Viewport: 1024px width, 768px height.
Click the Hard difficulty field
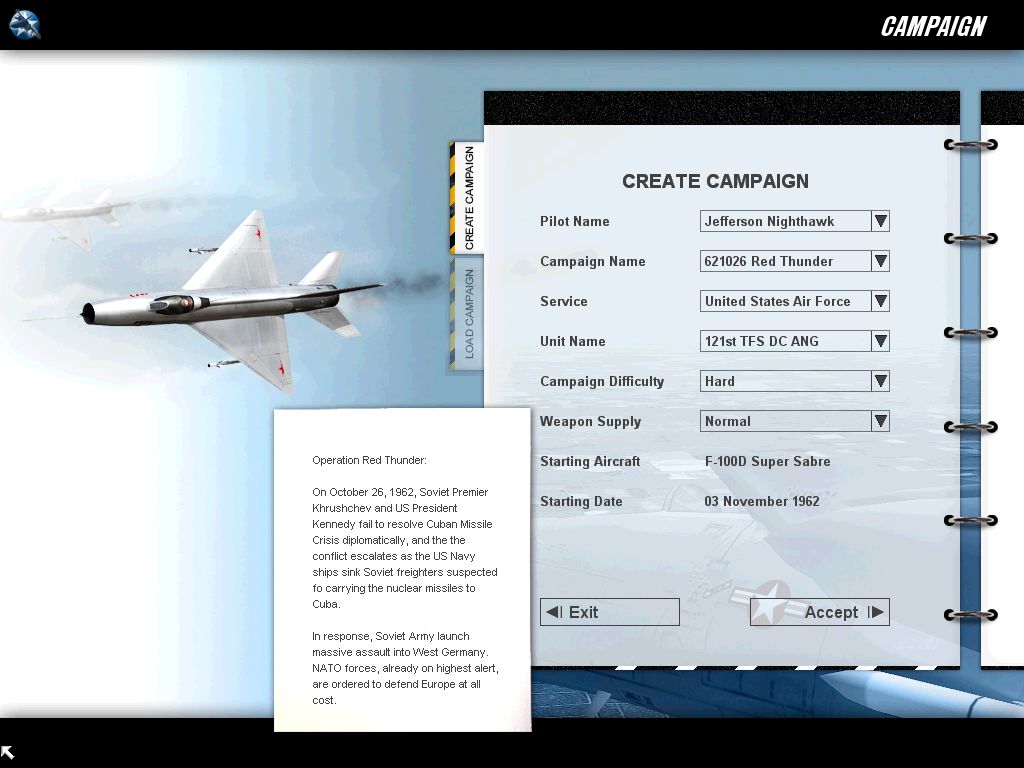click(x=786, y=381)
